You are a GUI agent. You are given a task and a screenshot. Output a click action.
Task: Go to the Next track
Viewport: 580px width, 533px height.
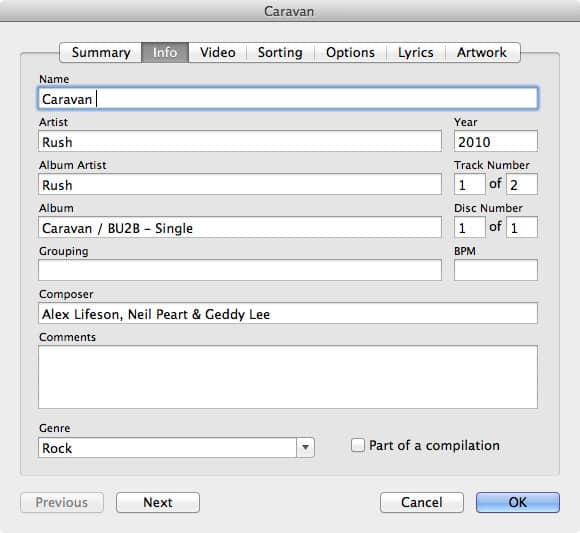coord(158,502)
